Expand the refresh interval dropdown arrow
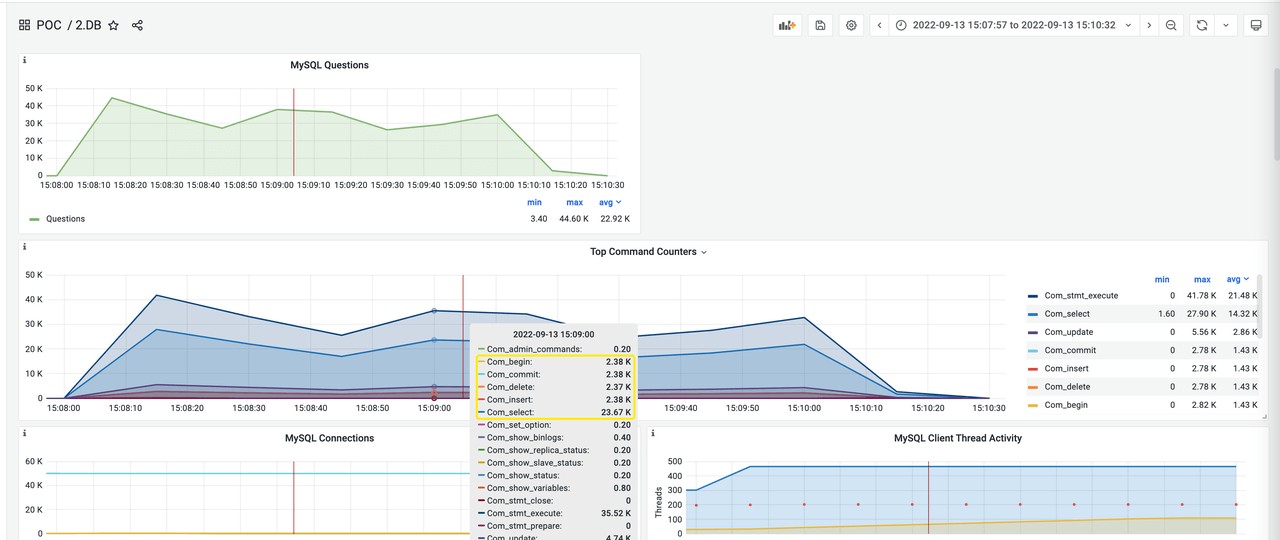Viewport: 1280px width, 540px height. tap(1227, 25)
